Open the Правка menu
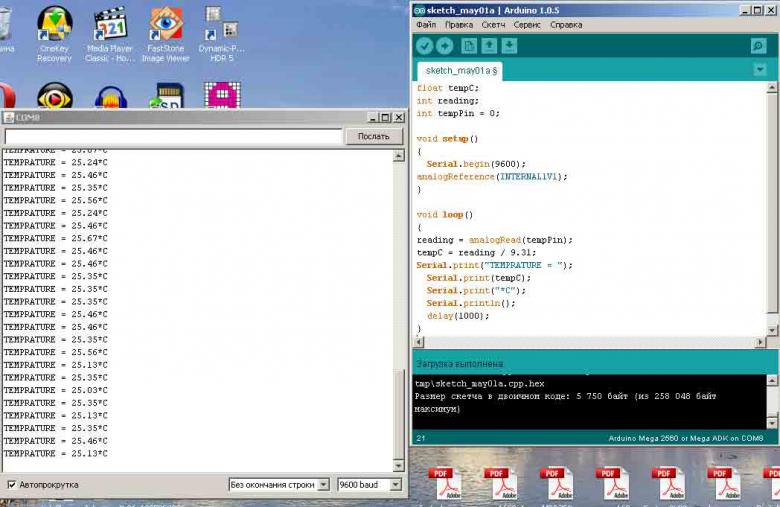Screen dimensions: 780x507 [459, 24]
